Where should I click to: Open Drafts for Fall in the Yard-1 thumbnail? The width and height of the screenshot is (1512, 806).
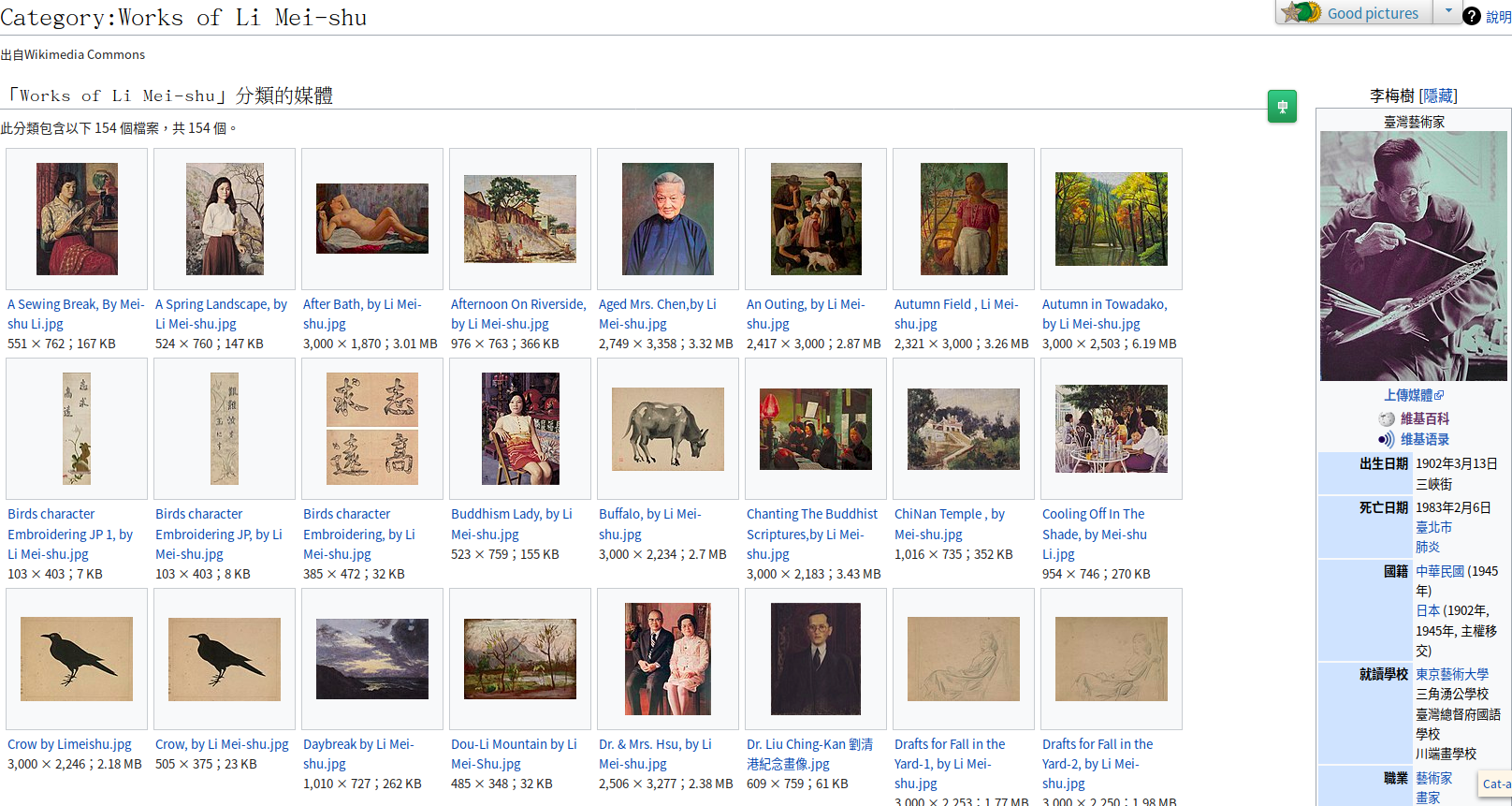(964, 659)
